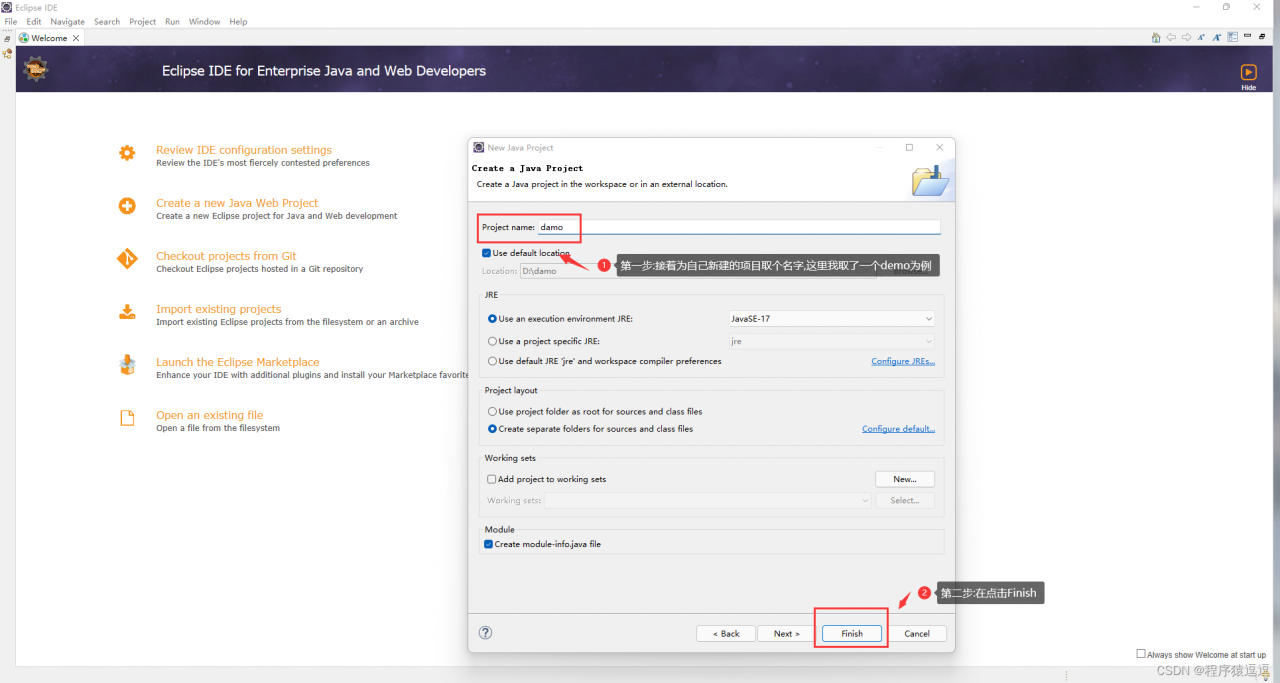Click the magnify font size icon
Viewport: 1280px width, 683px height.
click(x=1217, y=37)
